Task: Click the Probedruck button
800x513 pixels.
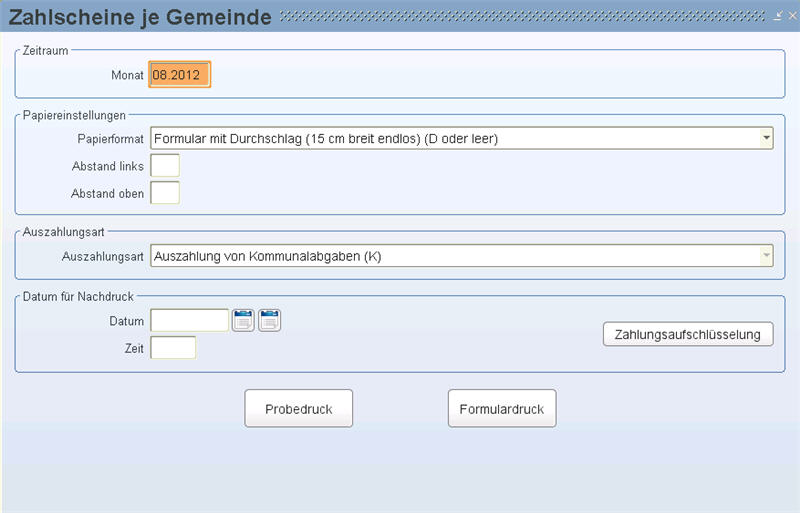Action: (x=298, y=408)
